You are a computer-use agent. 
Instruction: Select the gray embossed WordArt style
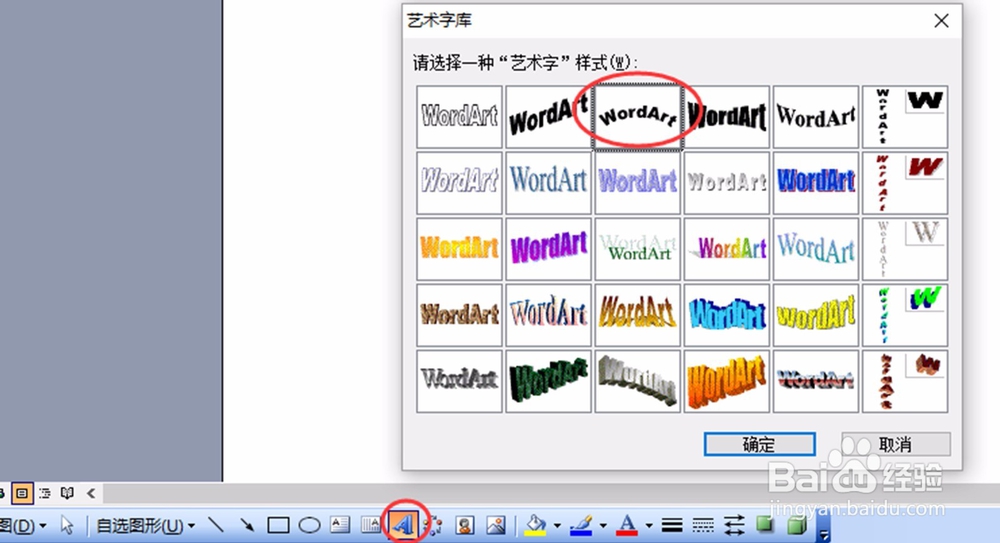click(459, 381)
